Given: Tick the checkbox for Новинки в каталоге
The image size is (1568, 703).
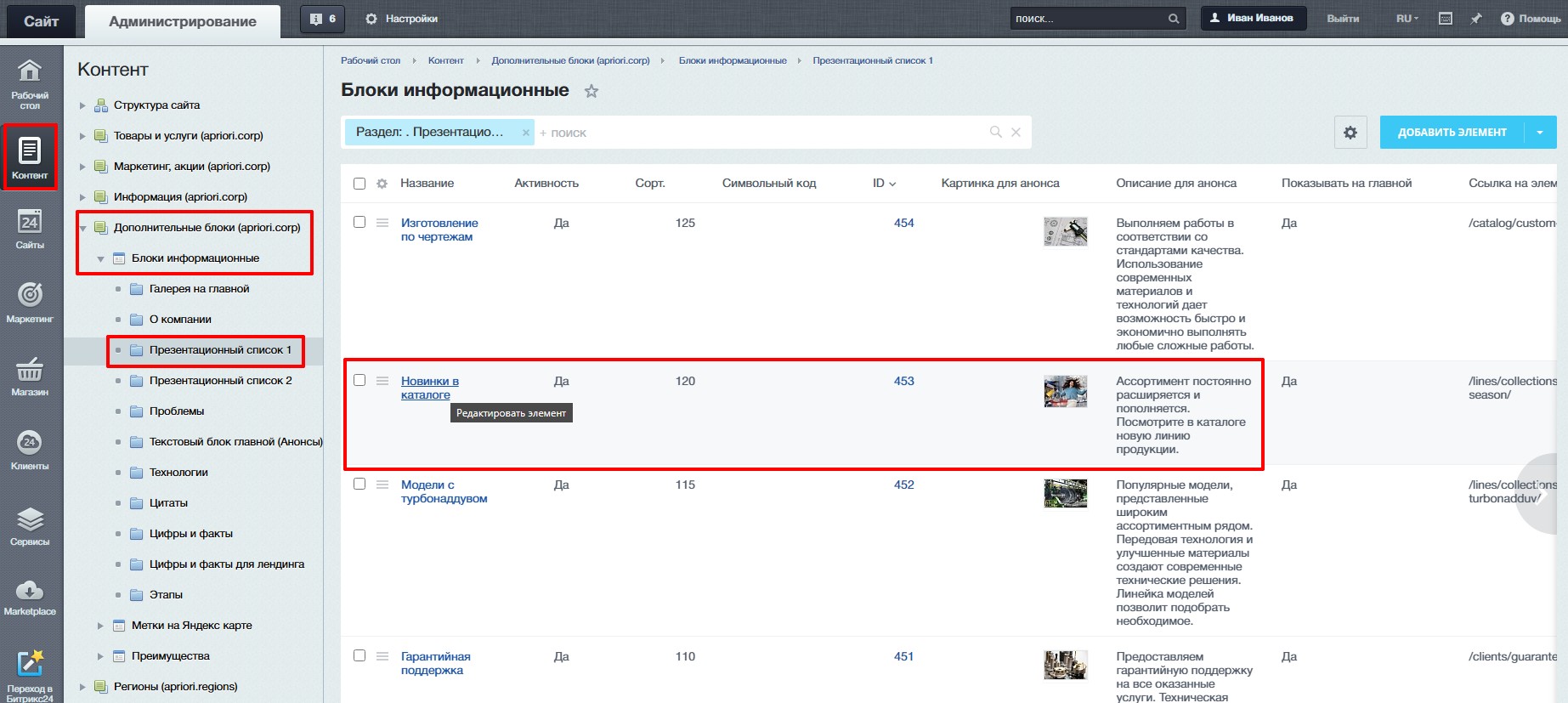Looking at the screenshot, I should pos(359,381).
